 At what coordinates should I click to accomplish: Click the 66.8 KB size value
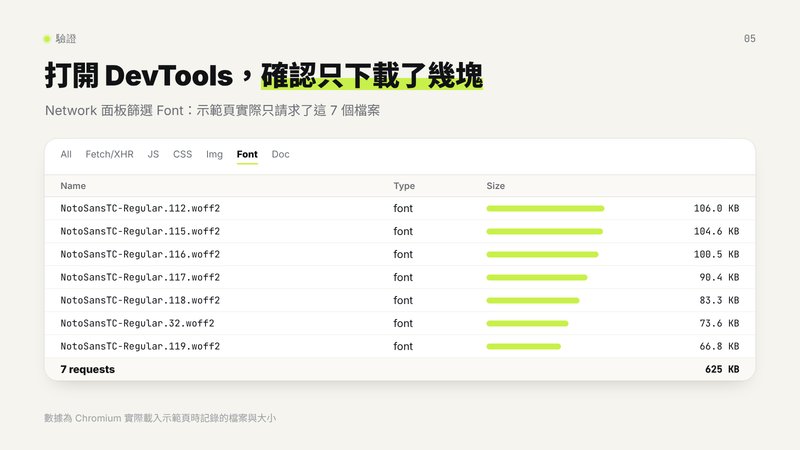pos(719,346)
